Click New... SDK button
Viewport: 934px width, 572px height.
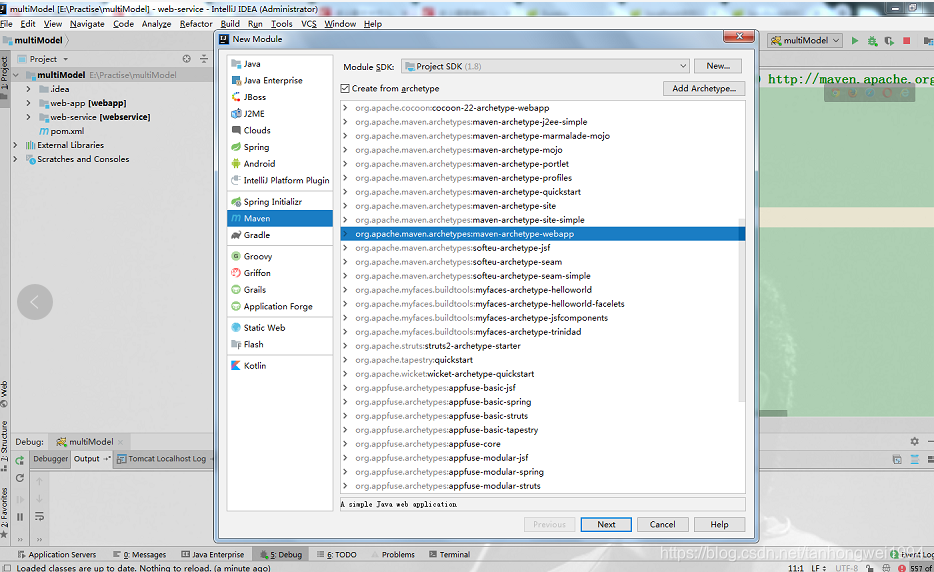[x=718, y=66]
